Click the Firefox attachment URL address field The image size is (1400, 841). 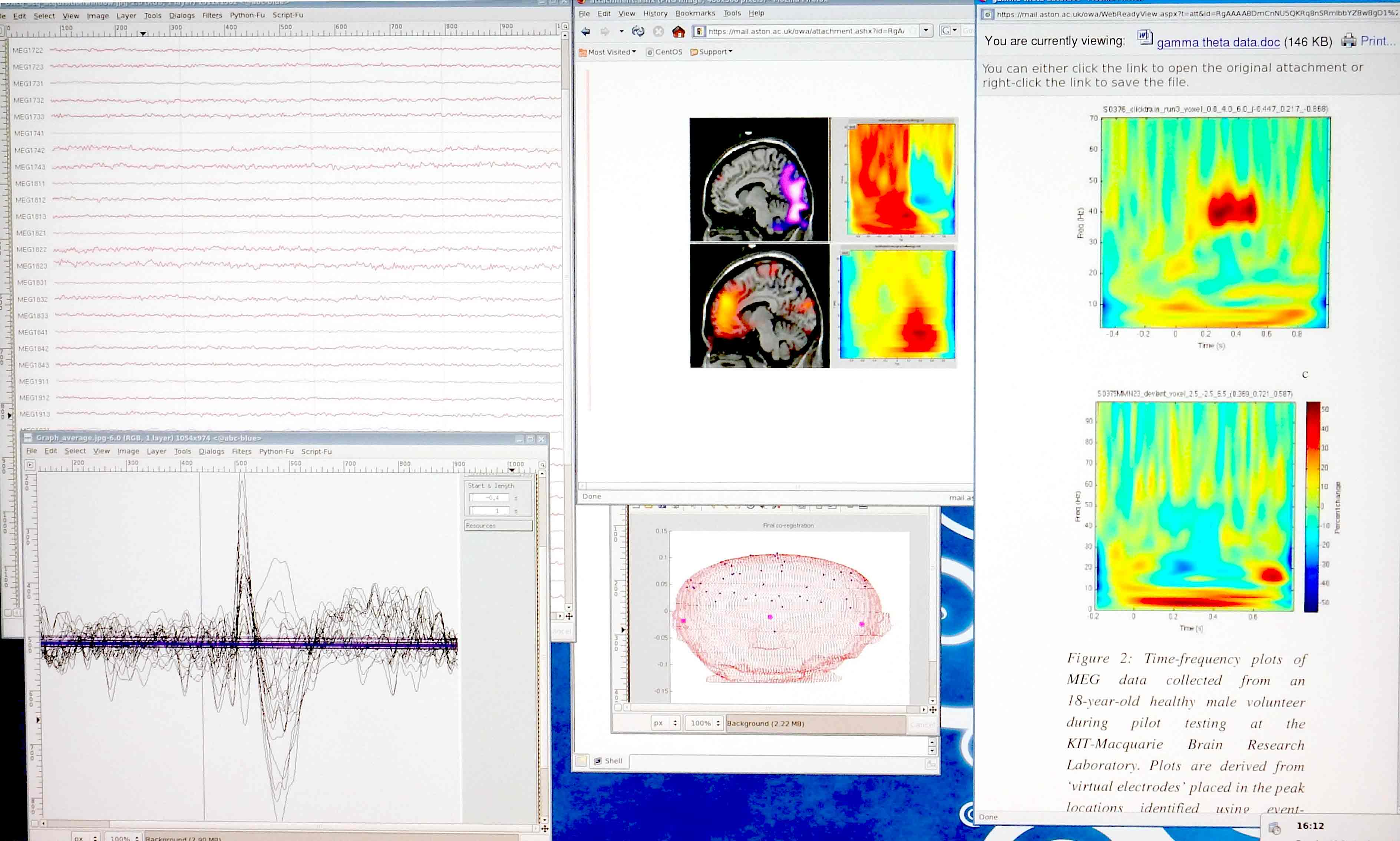tap(812, 31)
